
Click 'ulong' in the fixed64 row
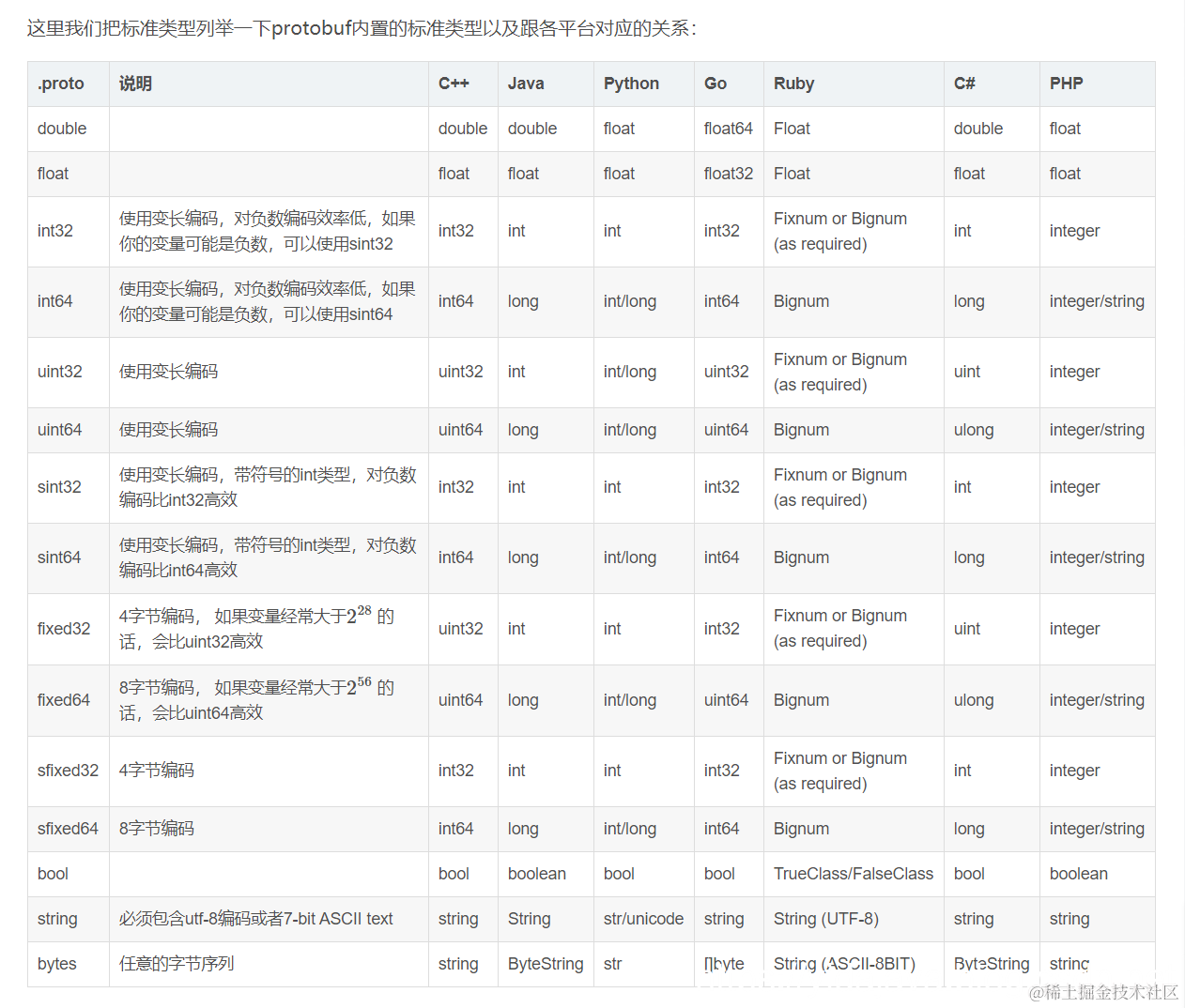(x=974, y=700)
